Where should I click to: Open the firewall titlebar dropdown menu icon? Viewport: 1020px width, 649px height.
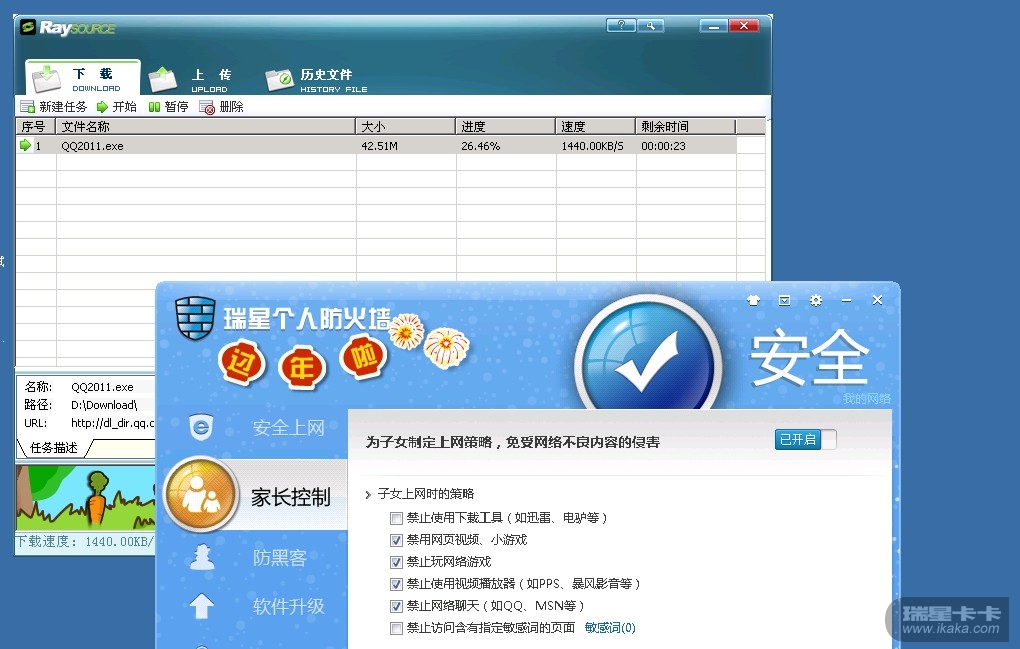point(785,300)
